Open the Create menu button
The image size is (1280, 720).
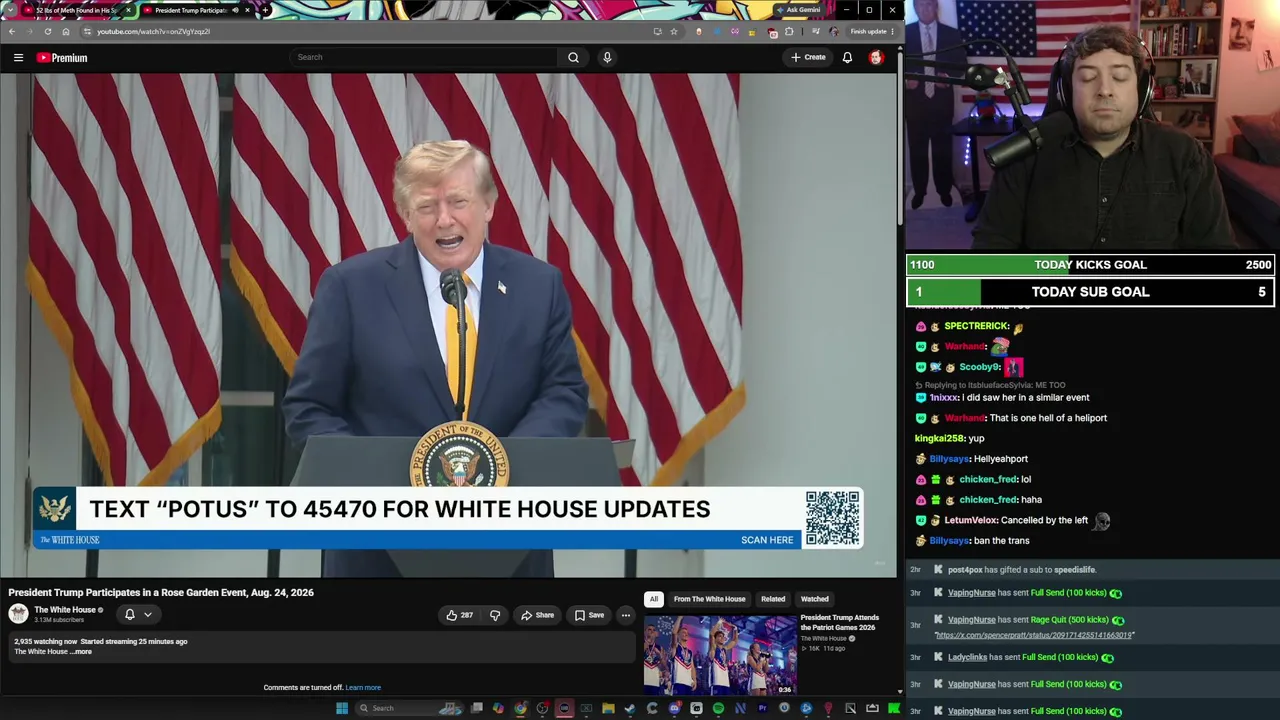(808, 57)
